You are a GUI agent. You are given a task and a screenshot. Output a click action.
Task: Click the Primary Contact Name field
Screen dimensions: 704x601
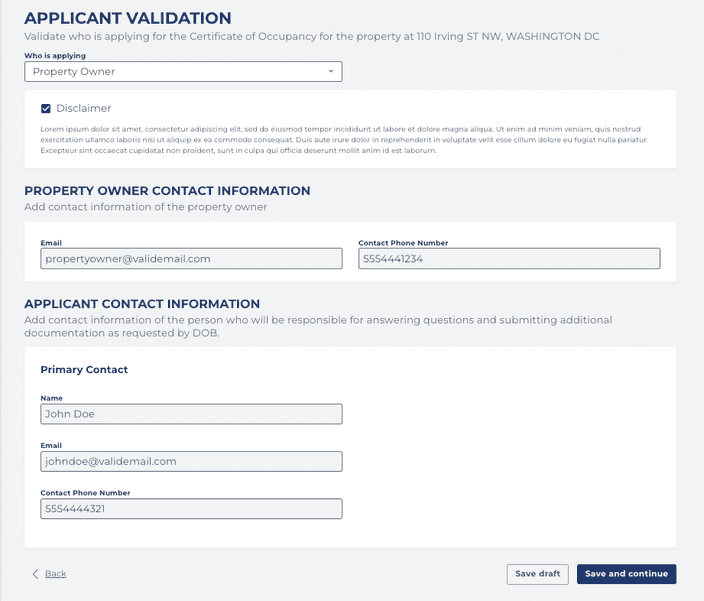pyautogui.click(x=191, y=414)
